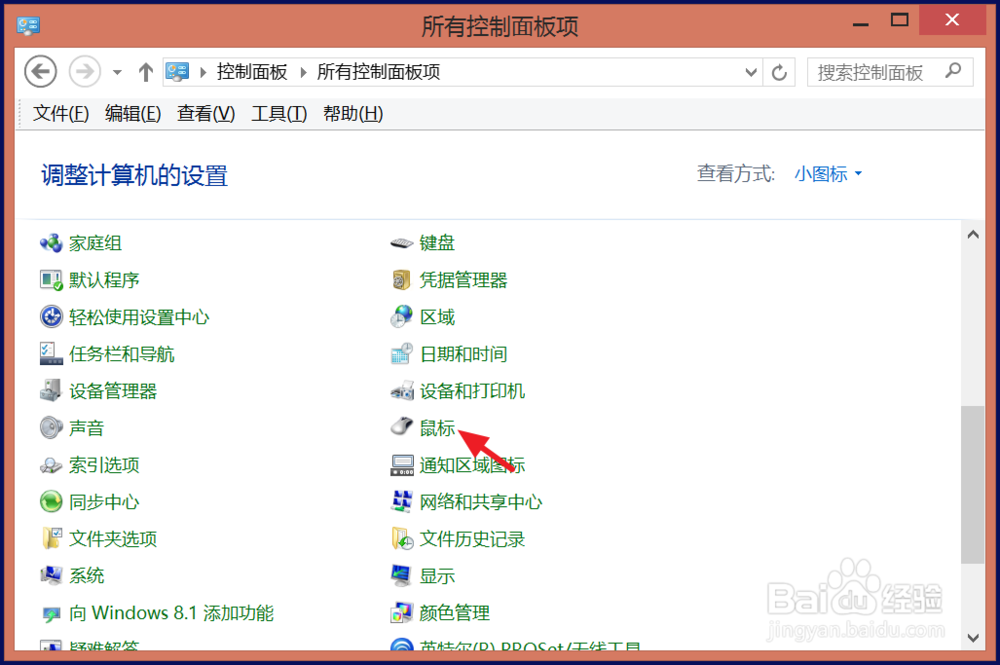Go back with the Back button
The width and height of the screenshot is (1000, 665).
(41, 71)
